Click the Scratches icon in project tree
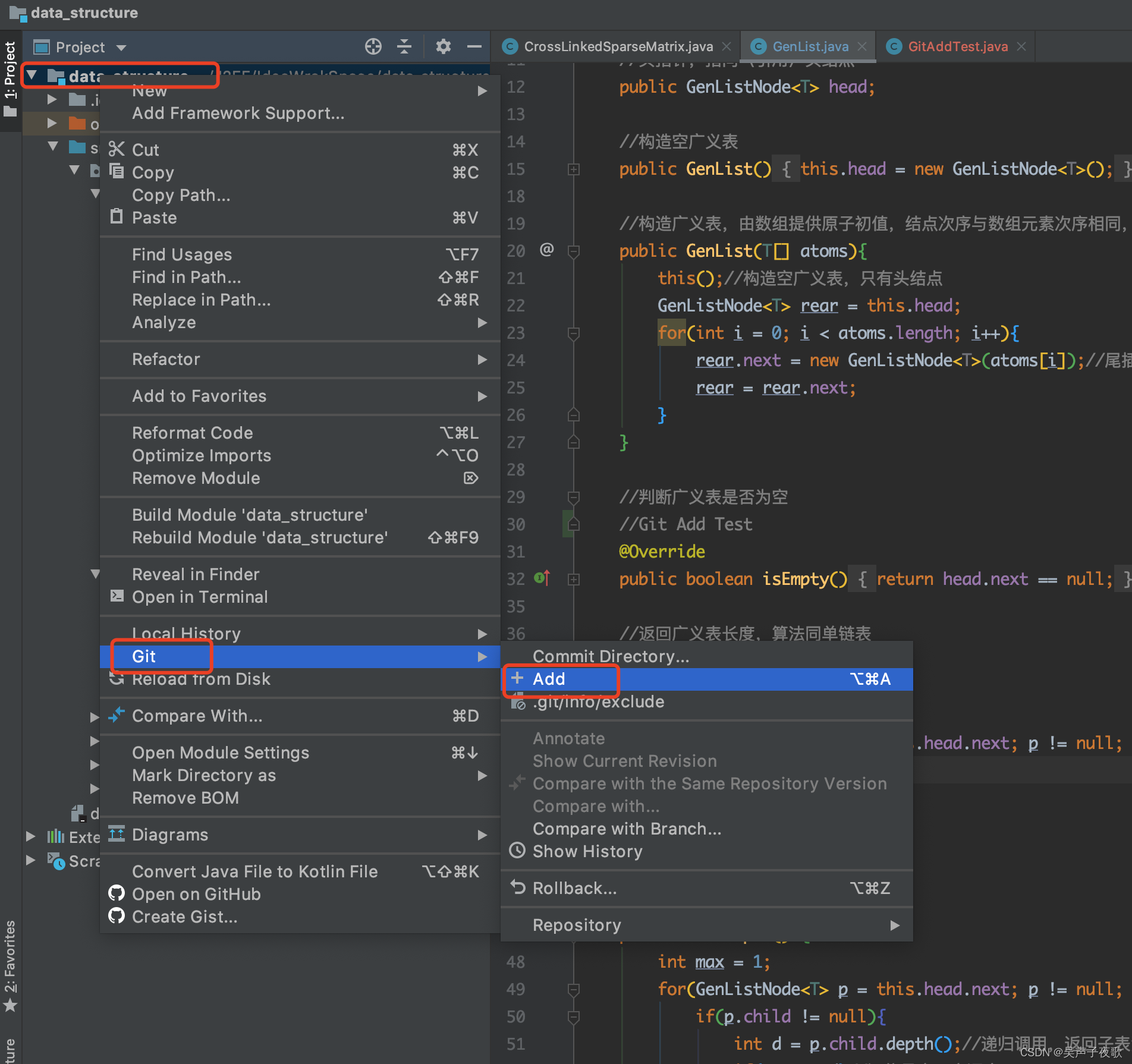The height and width of the screenshot is (1064, 1132). 56,861
